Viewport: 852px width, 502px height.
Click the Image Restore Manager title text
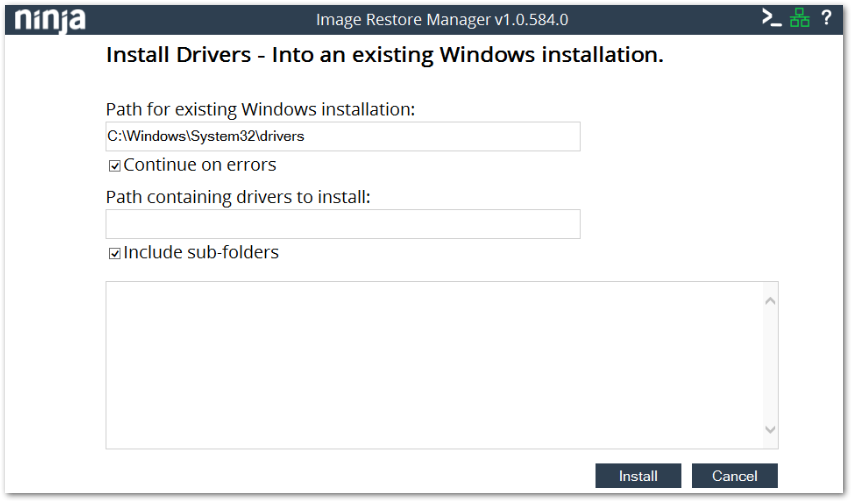tap(442, 19)
